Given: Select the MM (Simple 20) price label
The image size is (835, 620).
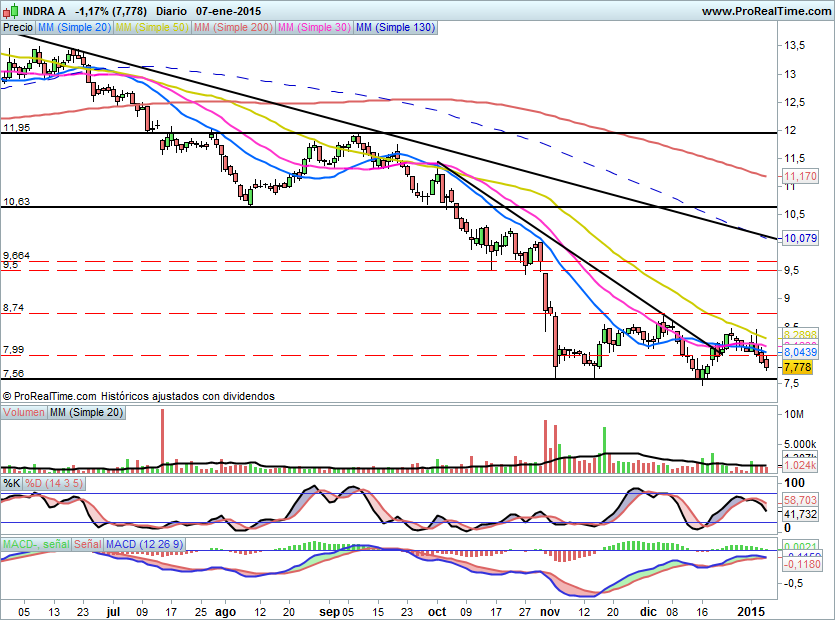Looking at the screenshot, I should [x=75, y=27].
